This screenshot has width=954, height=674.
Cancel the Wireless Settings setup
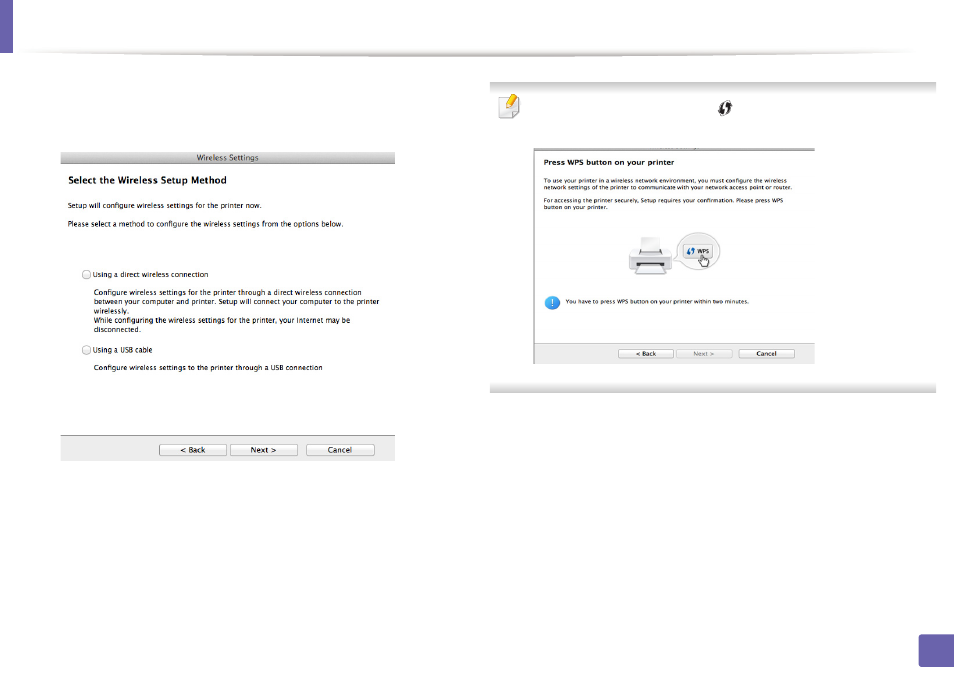coord(340,450)
